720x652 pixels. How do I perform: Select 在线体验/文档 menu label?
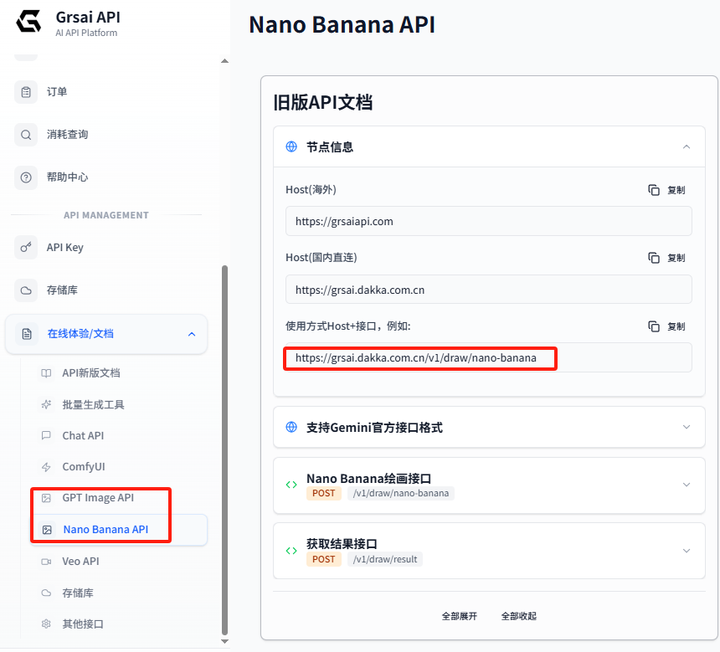coord(80,334)
